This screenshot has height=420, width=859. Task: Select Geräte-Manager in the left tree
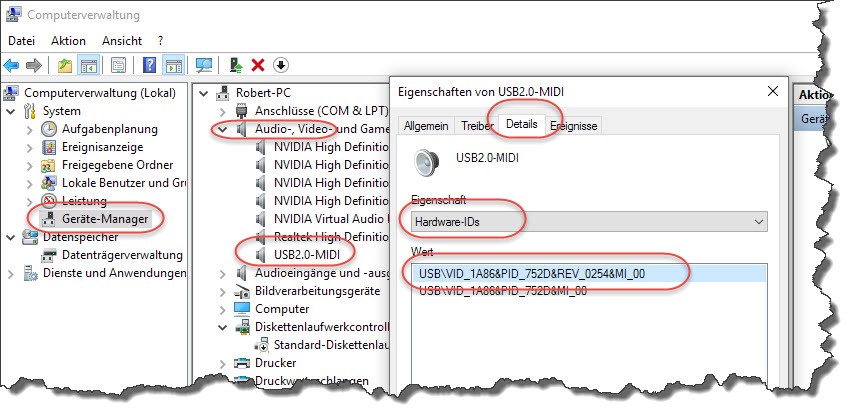coord(105,219)
